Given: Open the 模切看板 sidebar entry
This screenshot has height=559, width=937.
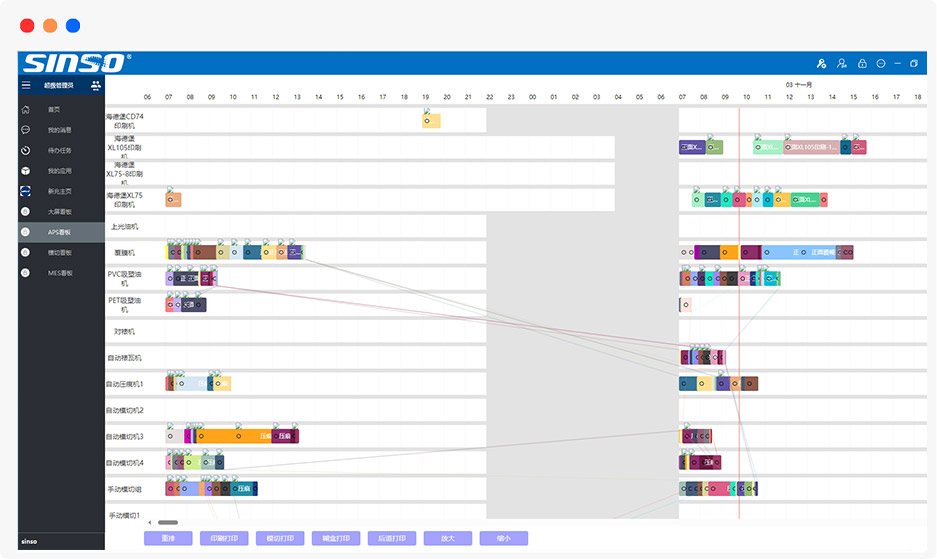Looking at the screenshot, I should tap(59, 253).
